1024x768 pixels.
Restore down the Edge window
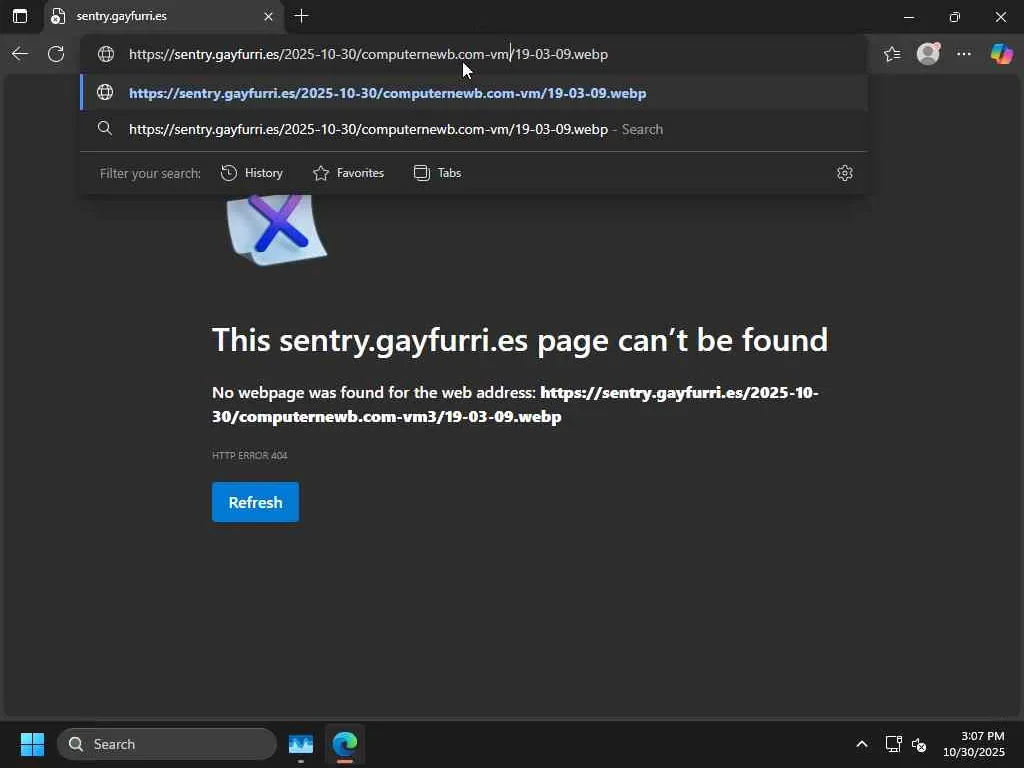coord(955,16)
